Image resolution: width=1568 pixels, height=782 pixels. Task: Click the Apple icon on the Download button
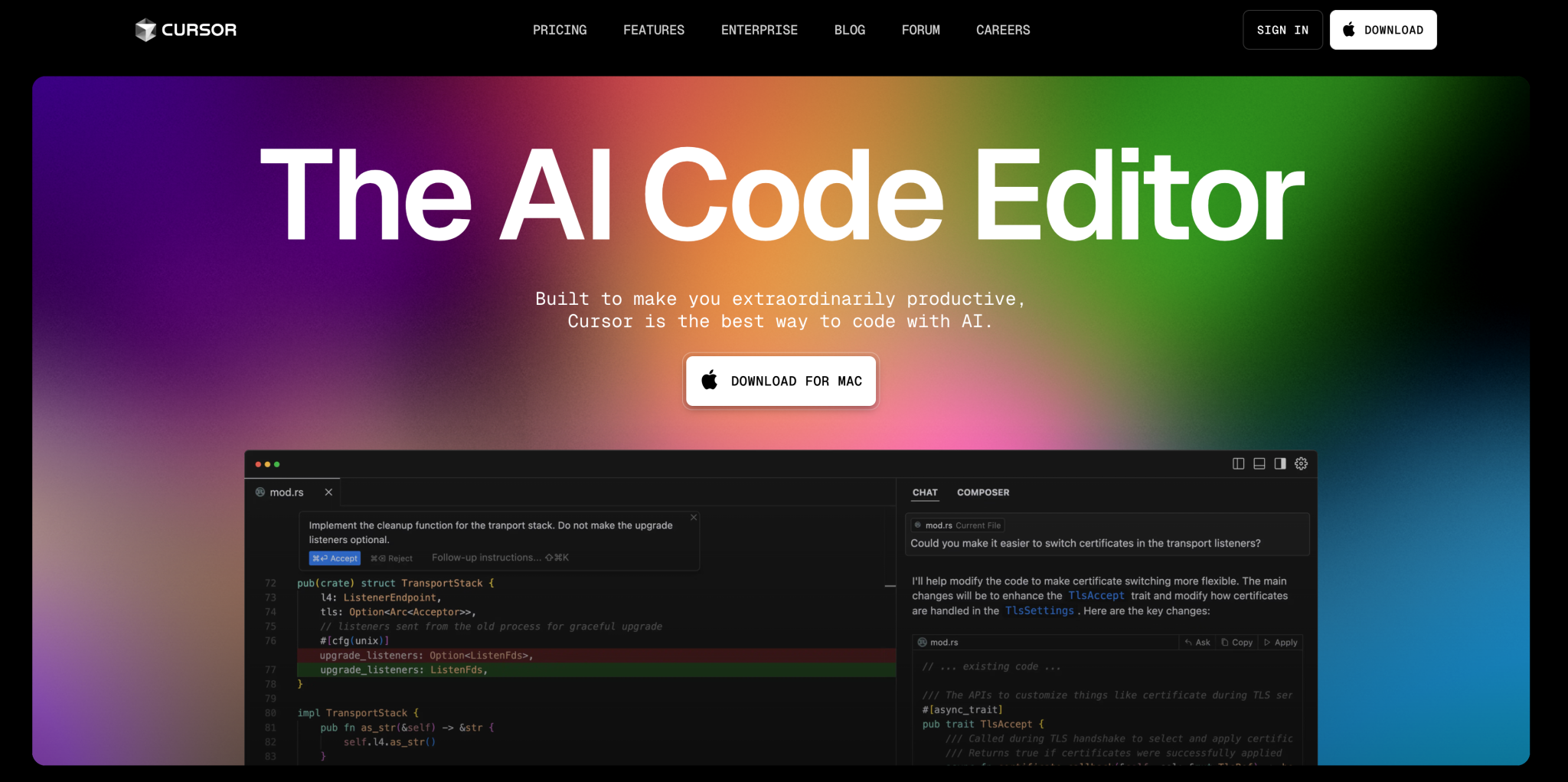click(x=1347, y=30)
